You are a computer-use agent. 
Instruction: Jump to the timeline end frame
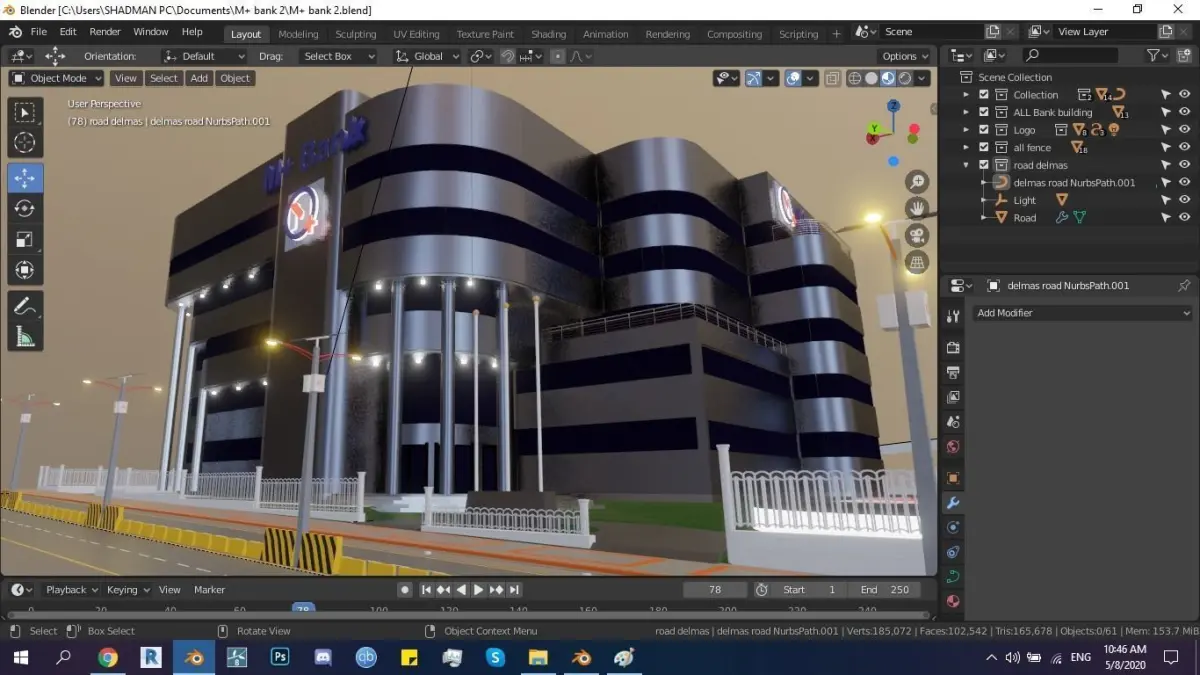click(514, 590)
